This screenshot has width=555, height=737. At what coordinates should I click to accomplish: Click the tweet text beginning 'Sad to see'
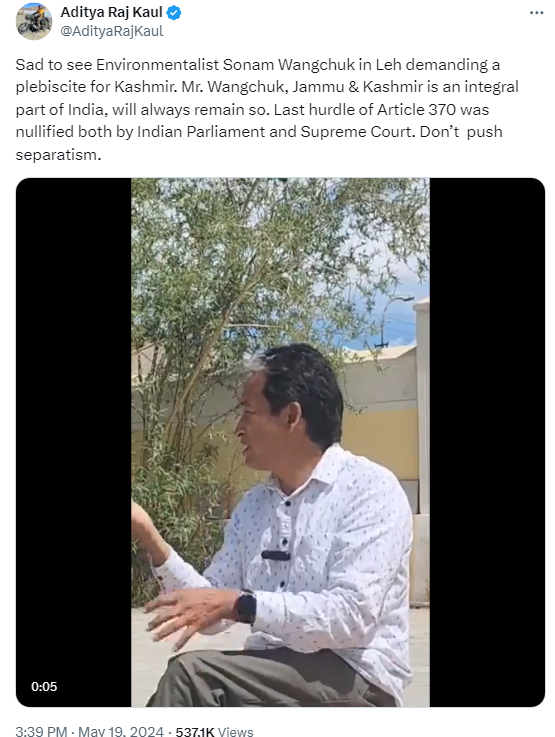coord(267,110)
